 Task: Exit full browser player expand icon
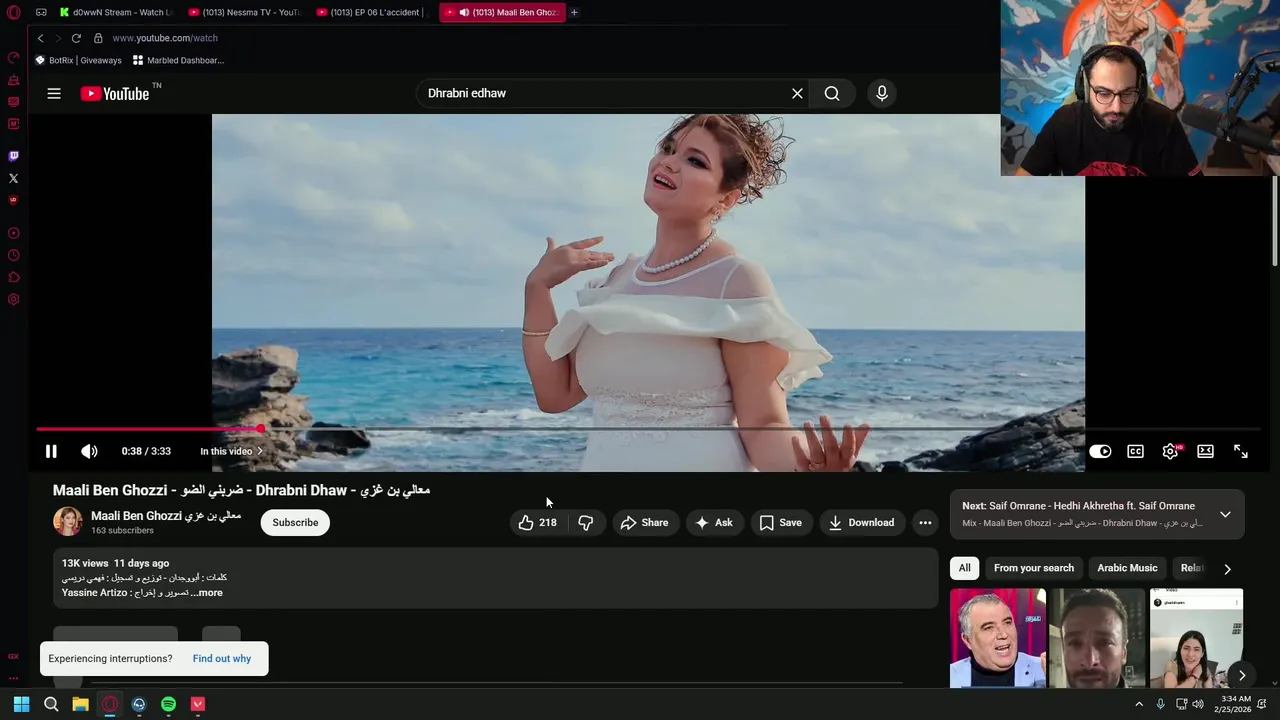click(x=1240, y=451)
